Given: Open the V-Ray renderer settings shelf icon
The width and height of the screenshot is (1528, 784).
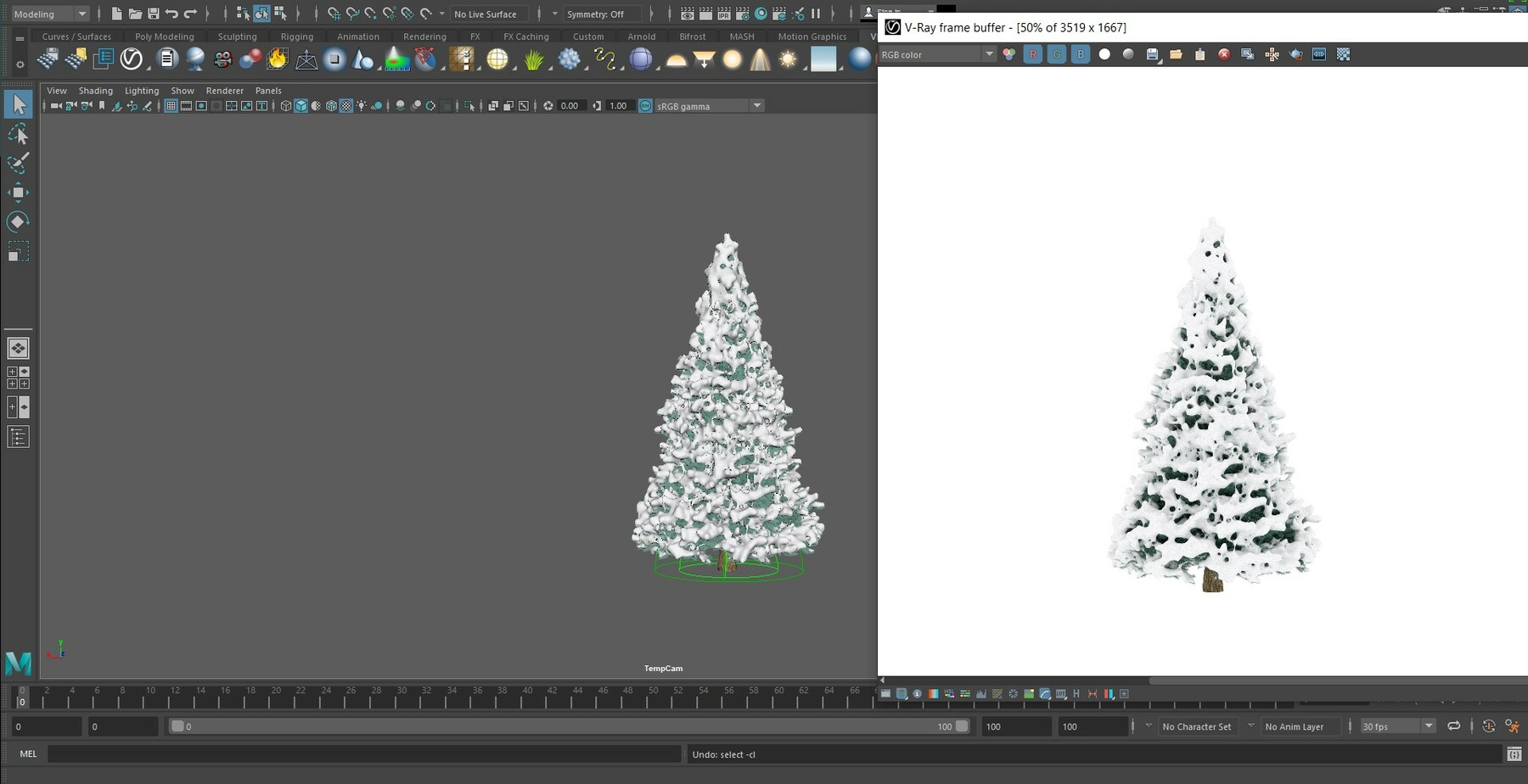Looking at the screenshot, I should point(132,59).
